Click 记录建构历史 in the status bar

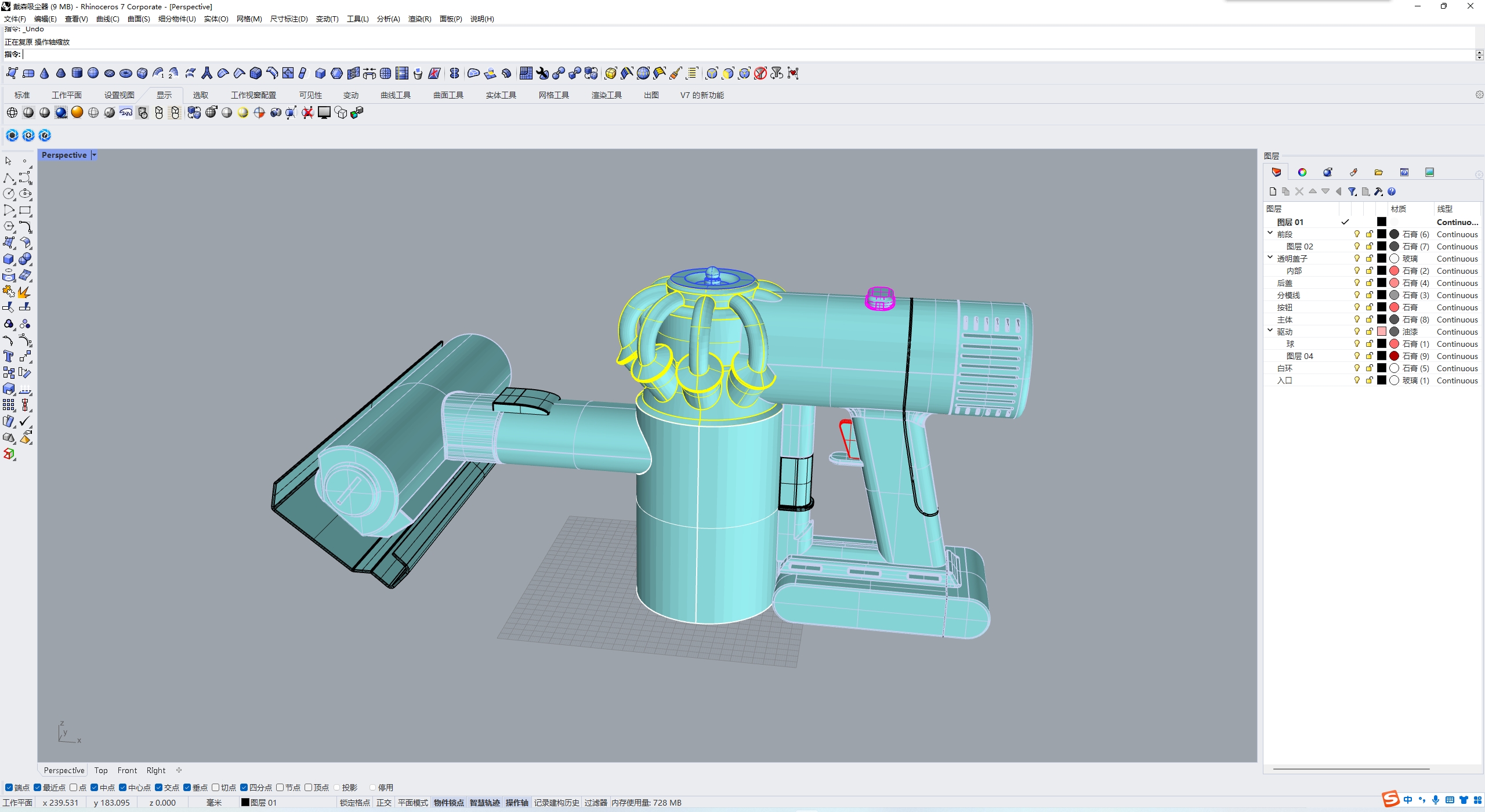[556, 802]
